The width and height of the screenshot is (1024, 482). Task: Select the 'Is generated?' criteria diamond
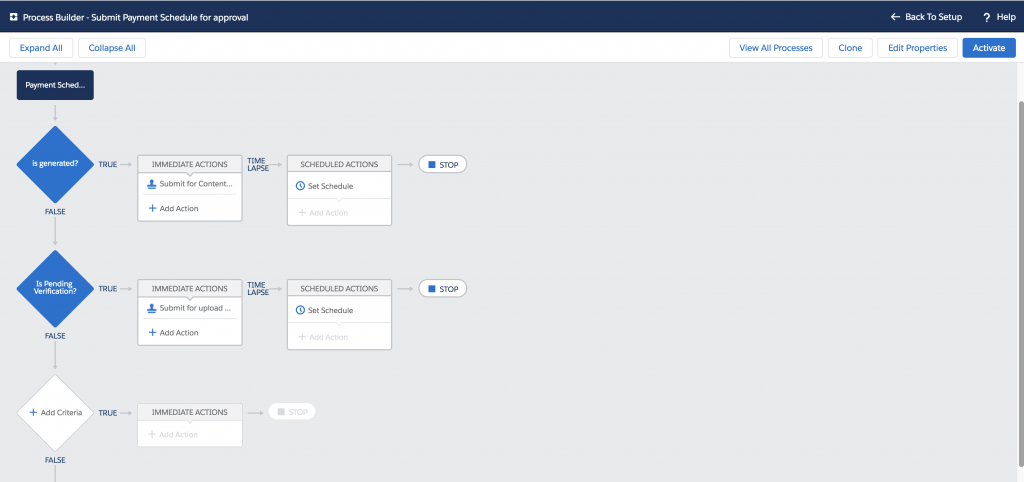click(x=55, y=164)
